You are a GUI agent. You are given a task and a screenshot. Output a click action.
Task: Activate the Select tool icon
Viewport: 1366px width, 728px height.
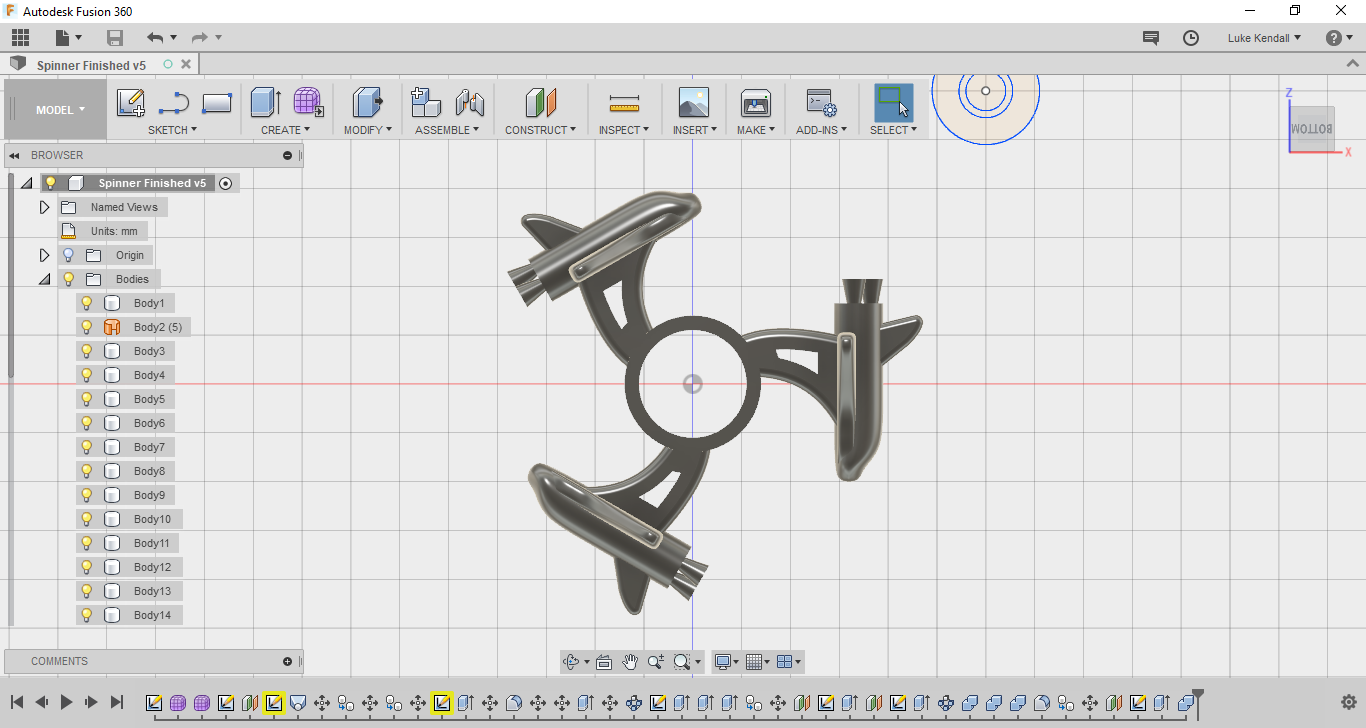click(x=893, y=102)
